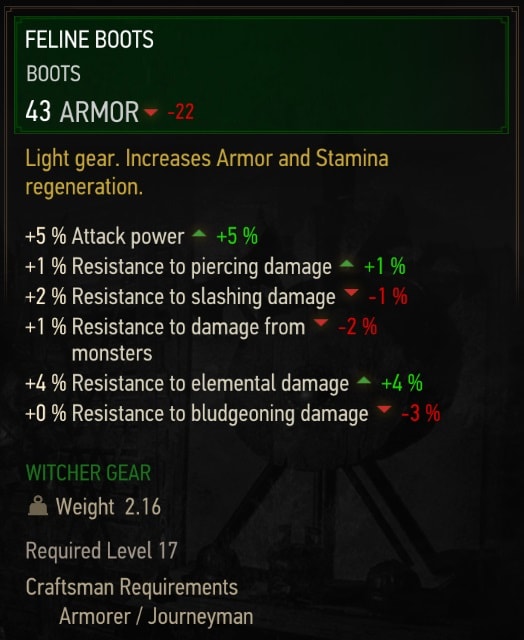Image resolution: width=524 pixels, height=640 pixels.
Task: Click Craftsman Requirements heading
Action: [132, 587]
